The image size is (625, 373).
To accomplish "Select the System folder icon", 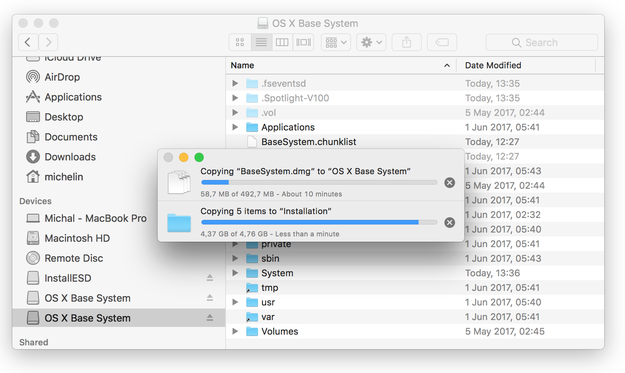I will [252, 273].
